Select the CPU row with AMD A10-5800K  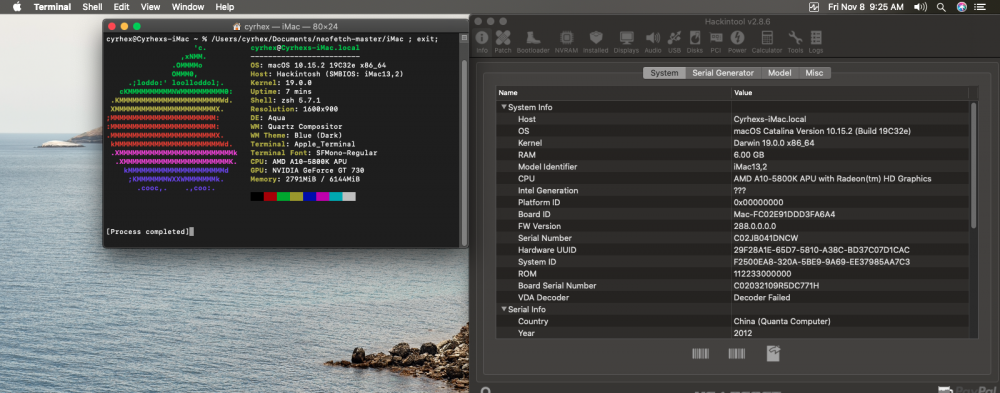click(x=732, y=179)
